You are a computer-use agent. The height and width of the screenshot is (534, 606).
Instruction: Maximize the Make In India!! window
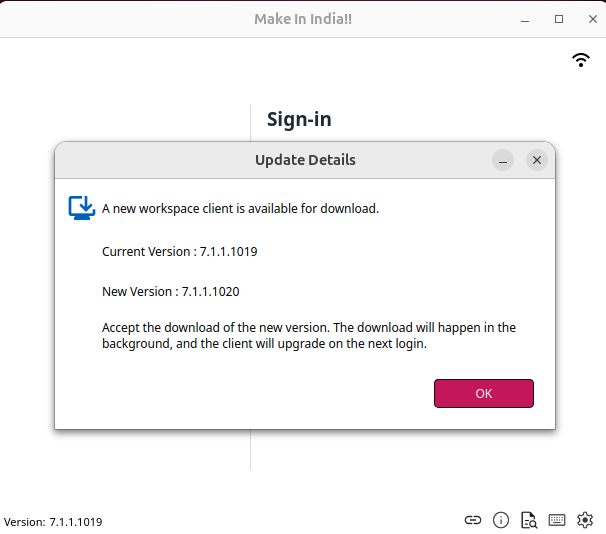[x=559, y=19]
